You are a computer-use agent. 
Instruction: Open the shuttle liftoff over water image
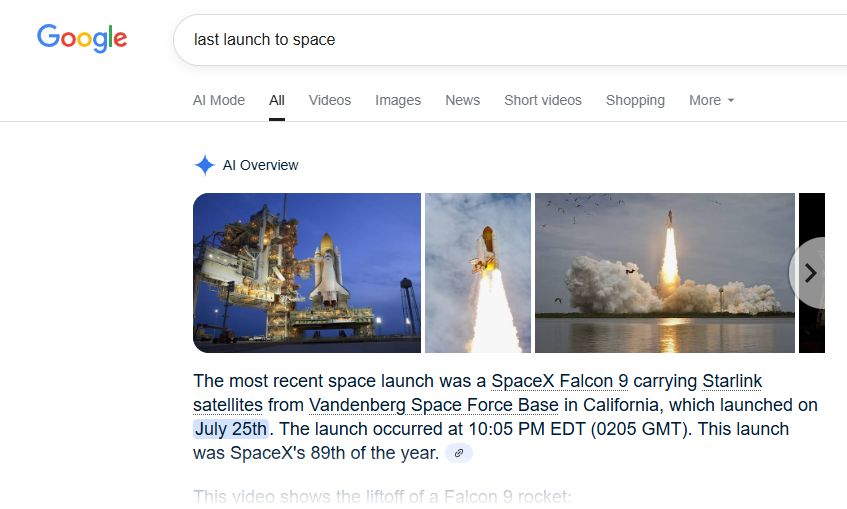click(665, 273)
